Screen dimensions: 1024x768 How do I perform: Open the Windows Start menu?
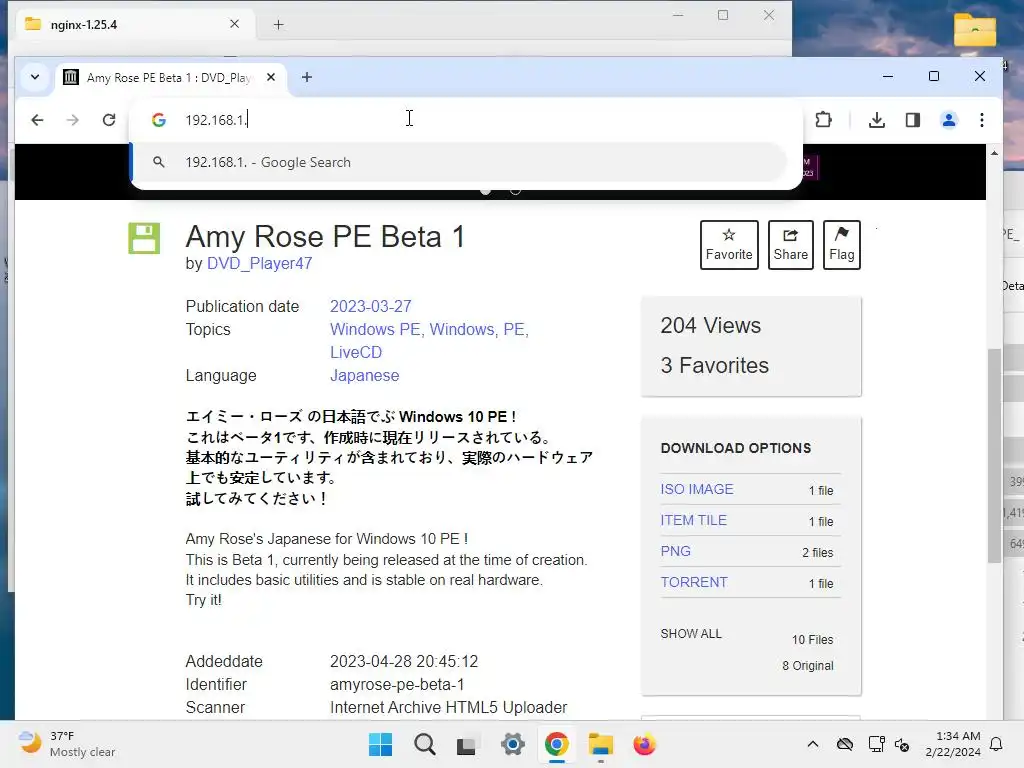(x=380, y=744)
